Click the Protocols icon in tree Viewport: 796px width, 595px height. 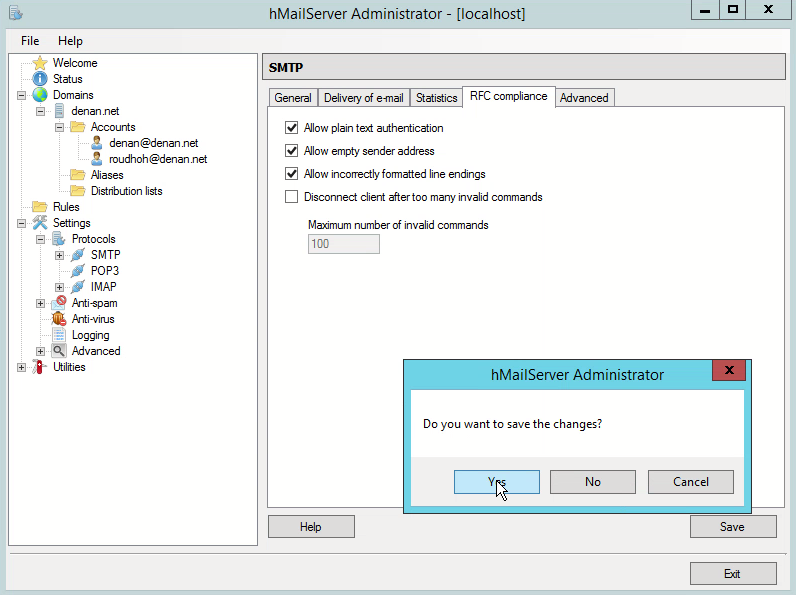(x=59, y=239)
